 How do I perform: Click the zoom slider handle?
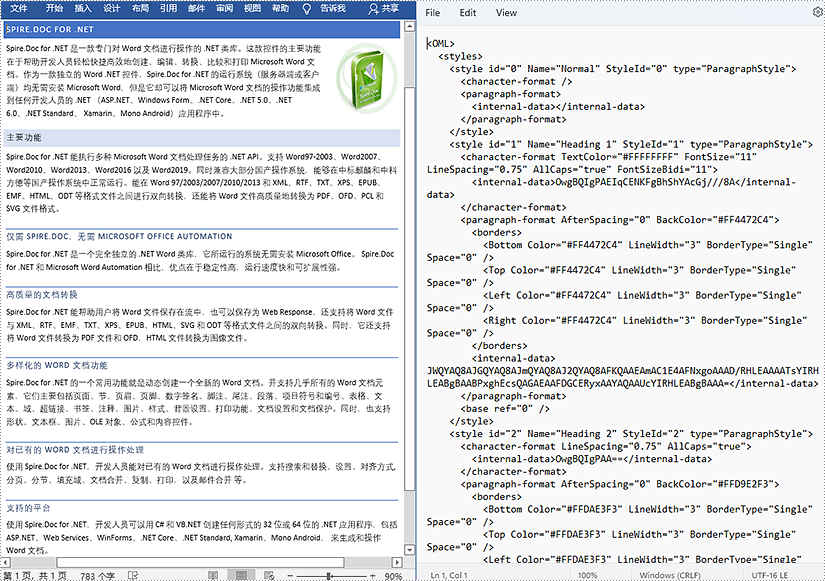pyautogui.click(x=329, y=576)
